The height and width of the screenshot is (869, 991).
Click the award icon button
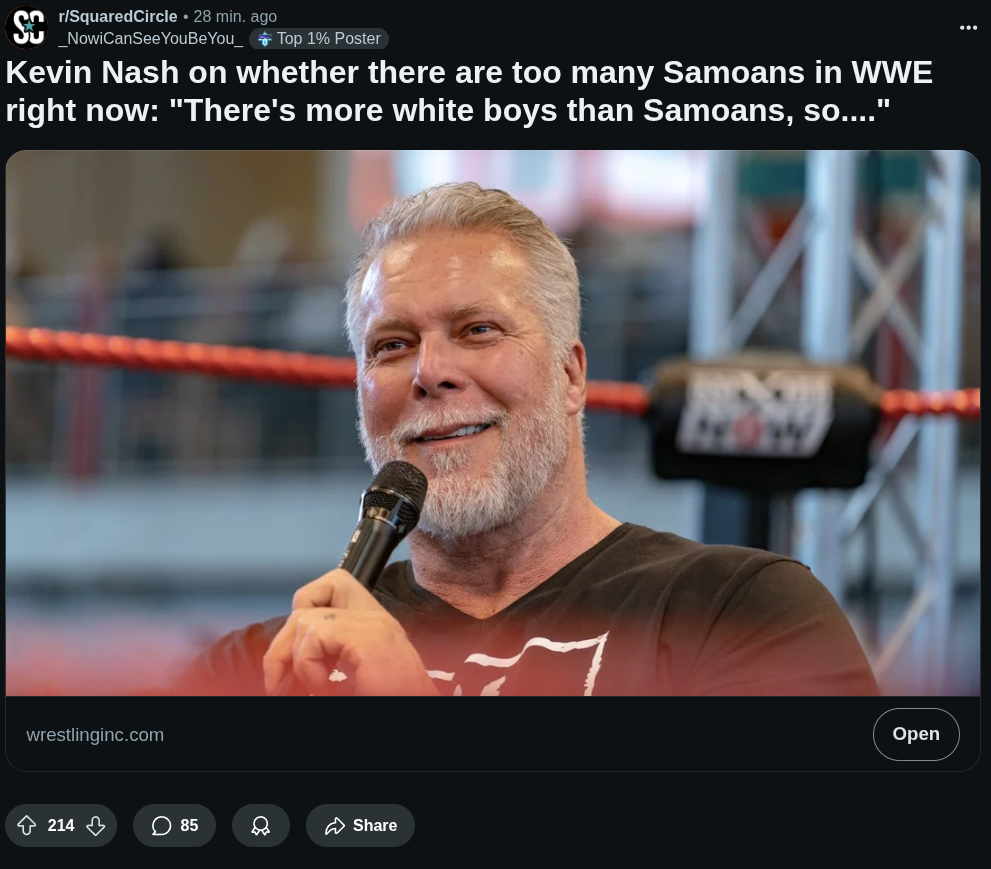pos(261,826)
